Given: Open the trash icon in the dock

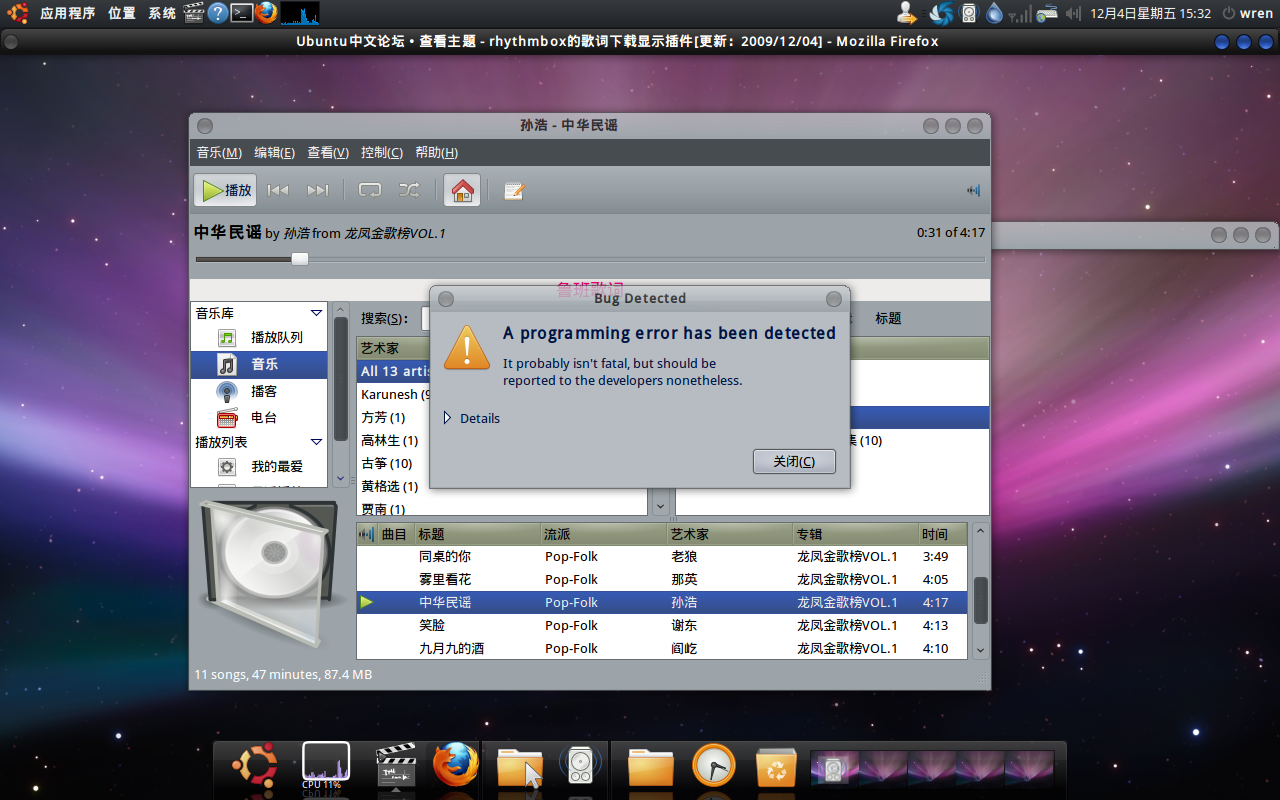Looking at the screenshot, I should (776, 767).
